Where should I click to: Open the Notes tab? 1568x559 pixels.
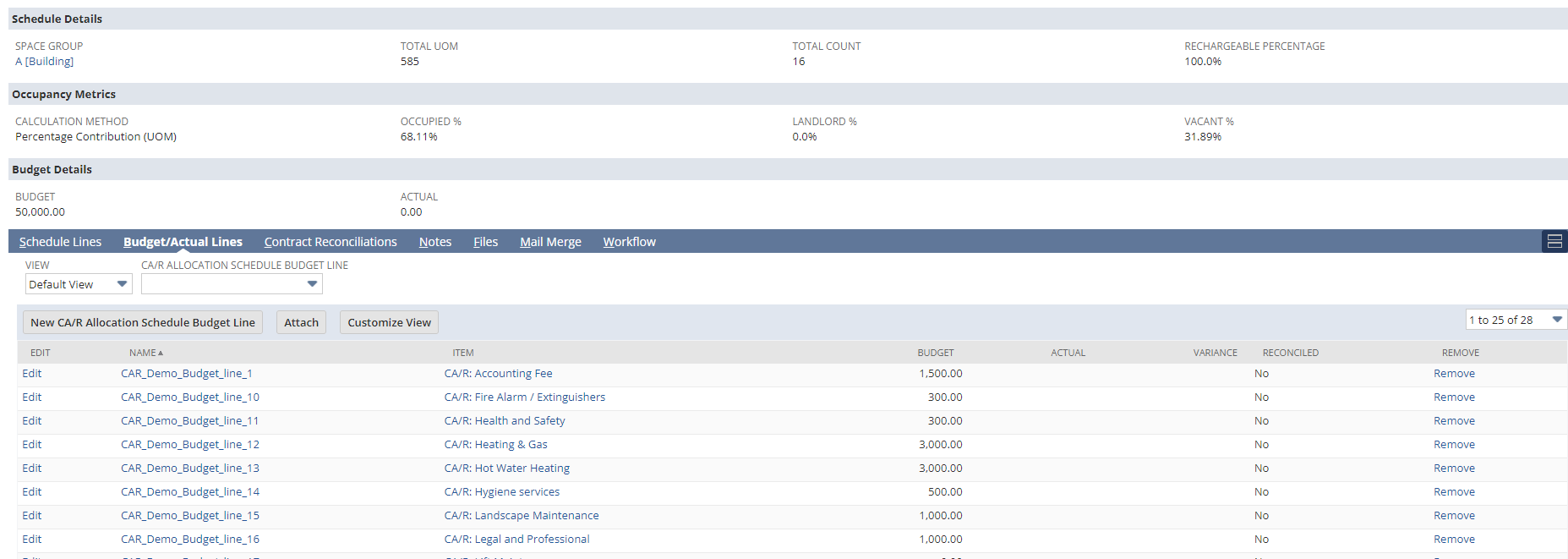[435, 242]
